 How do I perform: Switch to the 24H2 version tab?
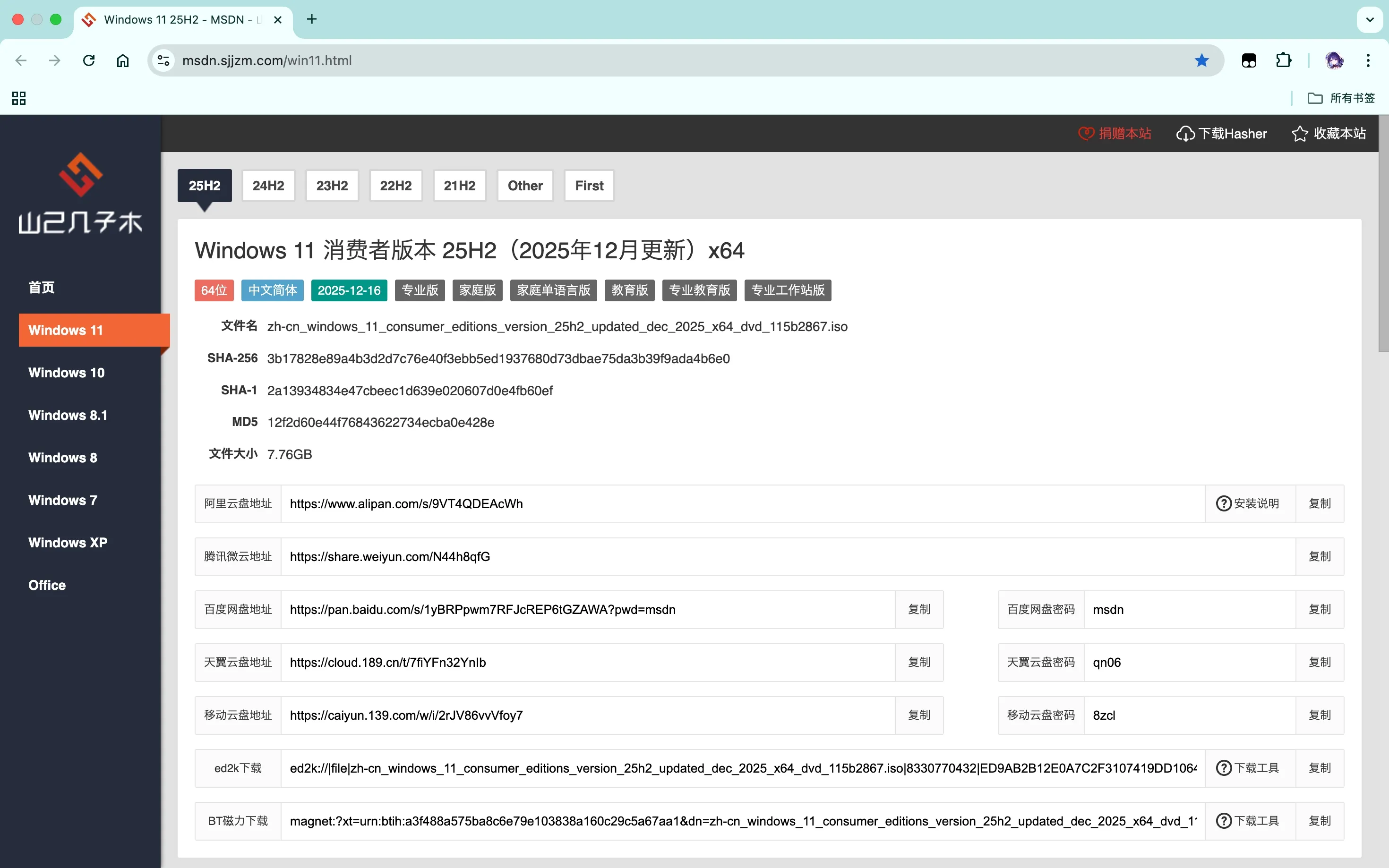point(268,186)
